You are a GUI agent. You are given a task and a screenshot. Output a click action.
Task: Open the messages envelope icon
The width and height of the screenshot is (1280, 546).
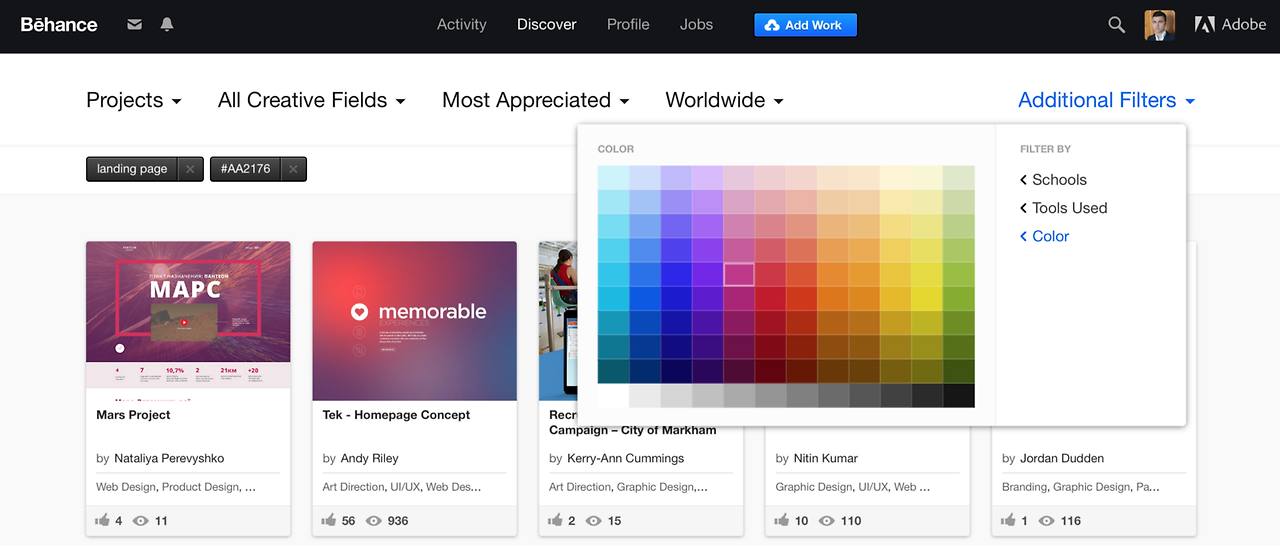tap(135, 25)
